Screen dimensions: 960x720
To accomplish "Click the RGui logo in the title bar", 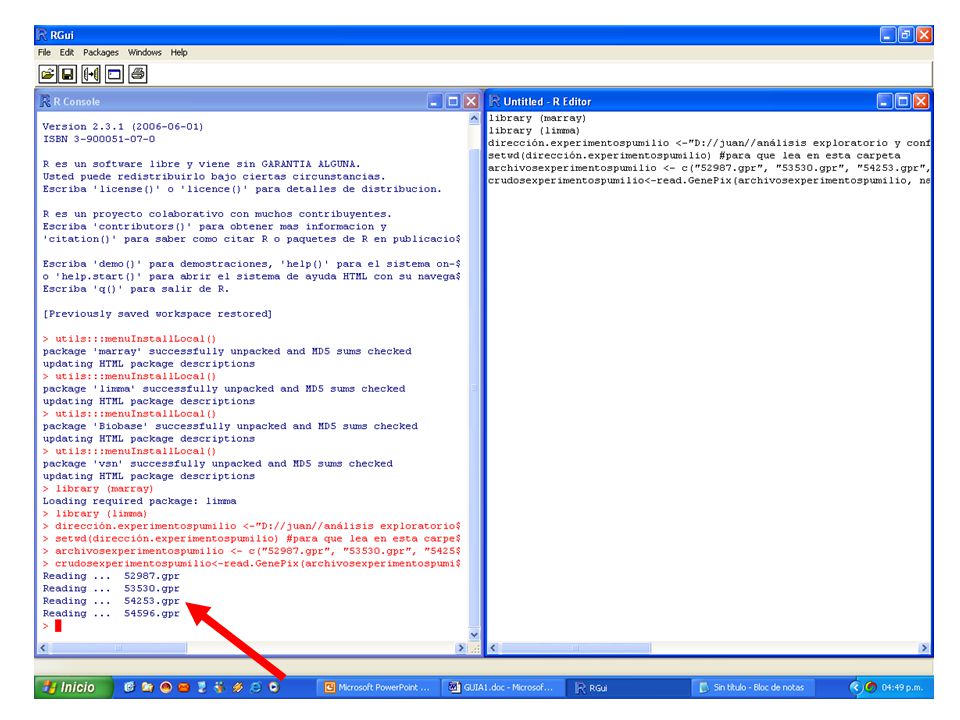I will click(42, 35).
